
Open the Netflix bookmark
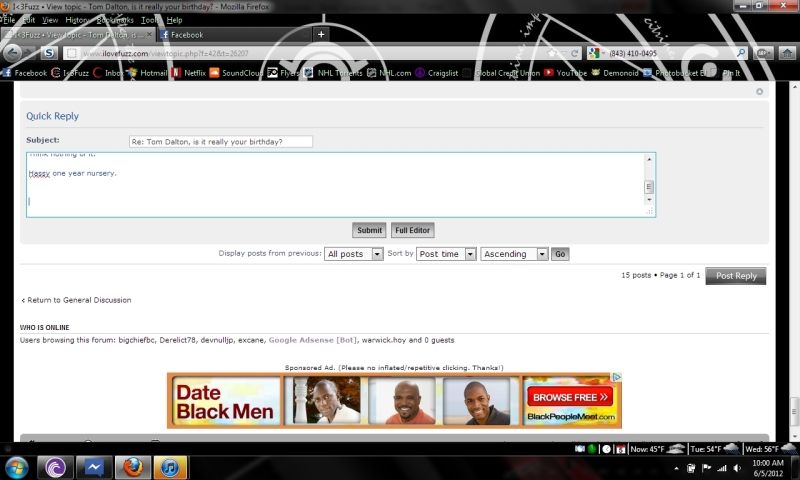[x=188, y=73]
